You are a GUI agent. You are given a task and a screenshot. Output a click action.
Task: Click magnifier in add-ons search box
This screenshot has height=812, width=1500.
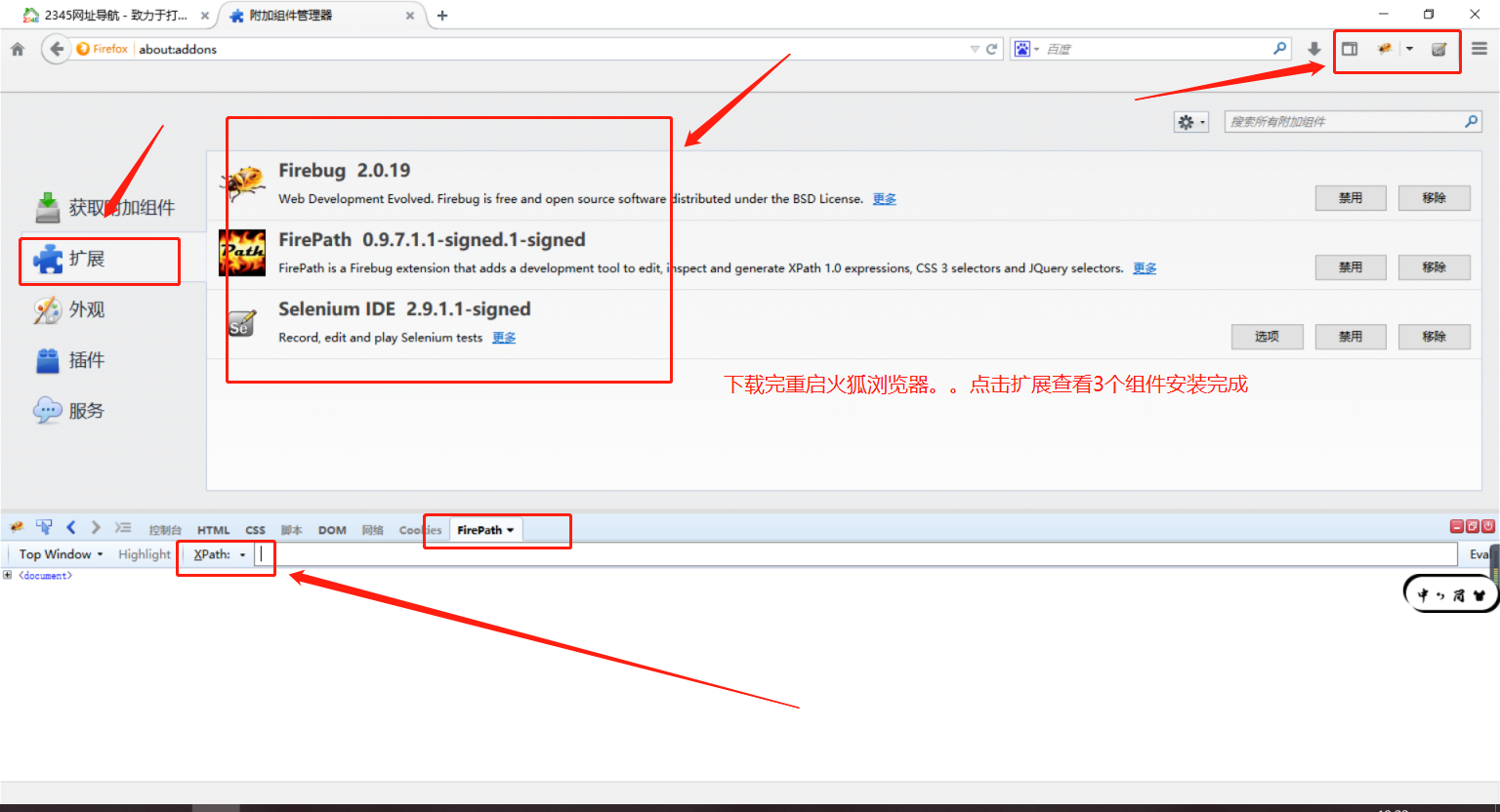tap(1472, 121)
